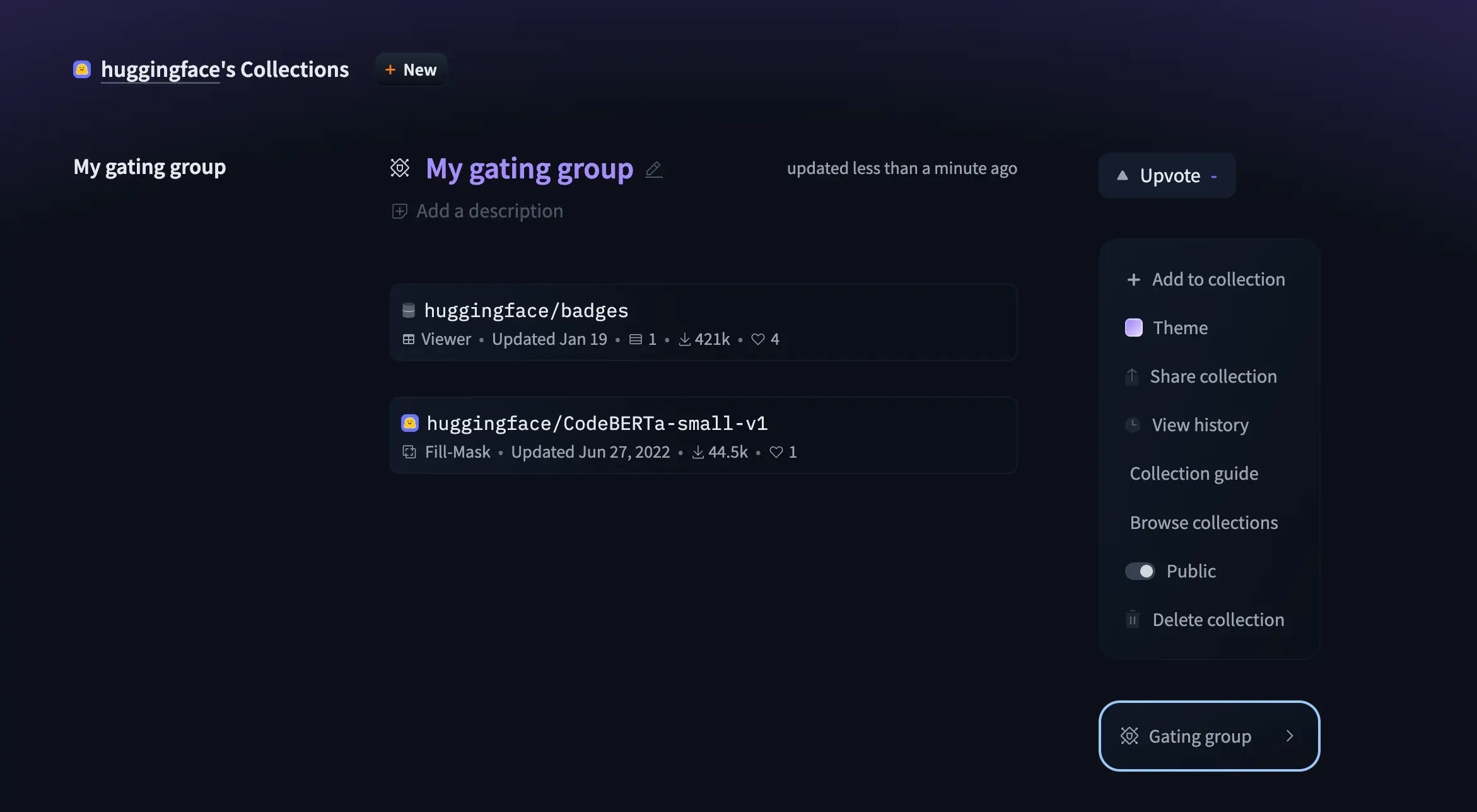The image size is (1477, 812).
Task: Click the share arrow icon
Action: (1132, 376)
